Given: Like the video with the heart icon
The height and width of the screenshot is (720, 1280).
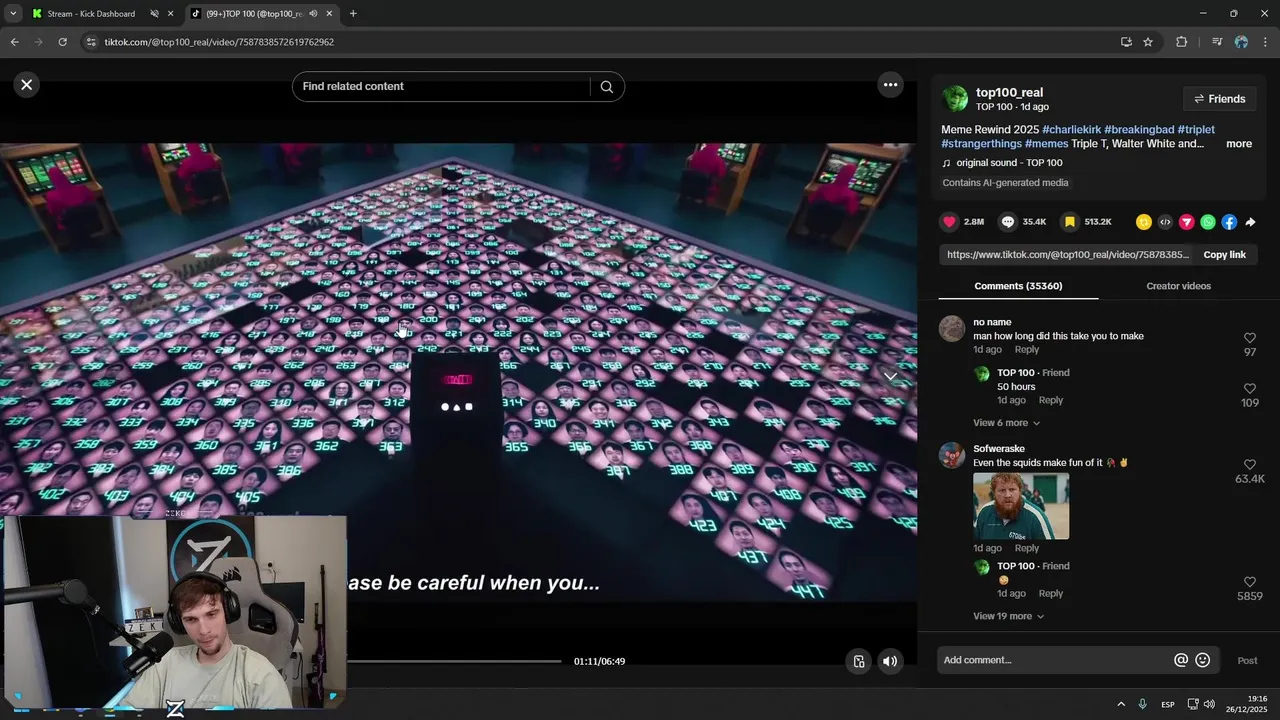Looking at the screenshot, I should coord(949,222).
